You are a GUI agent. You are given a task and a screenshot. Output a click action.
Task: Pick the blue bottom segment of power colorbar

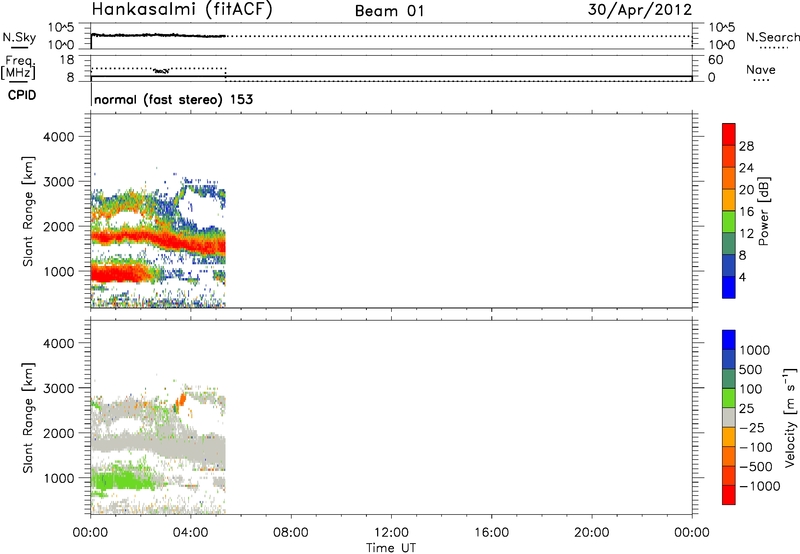point(729,287)
